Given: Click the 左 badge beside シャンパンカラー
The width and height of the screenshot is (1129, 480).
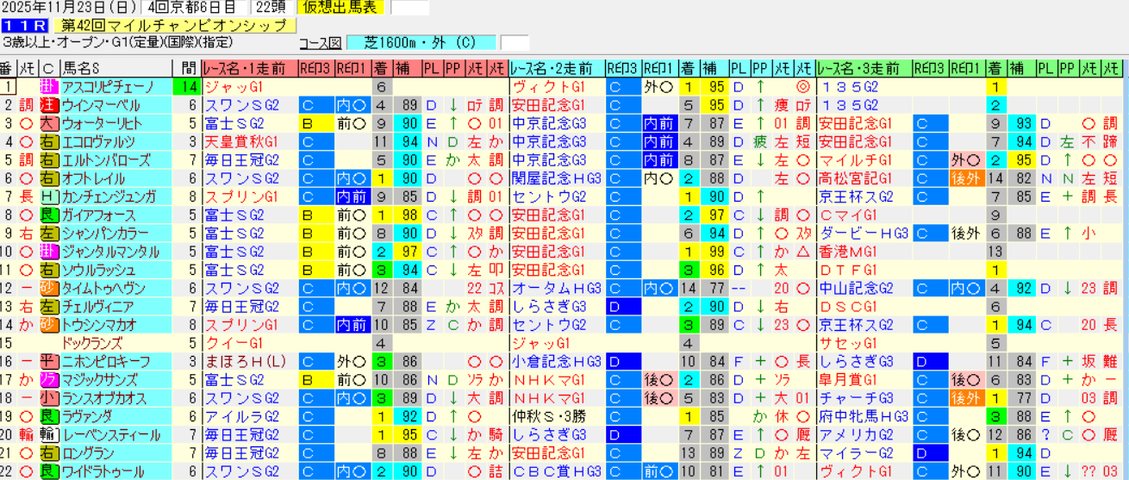Looking at the screenshot, I should click(50, 233).
